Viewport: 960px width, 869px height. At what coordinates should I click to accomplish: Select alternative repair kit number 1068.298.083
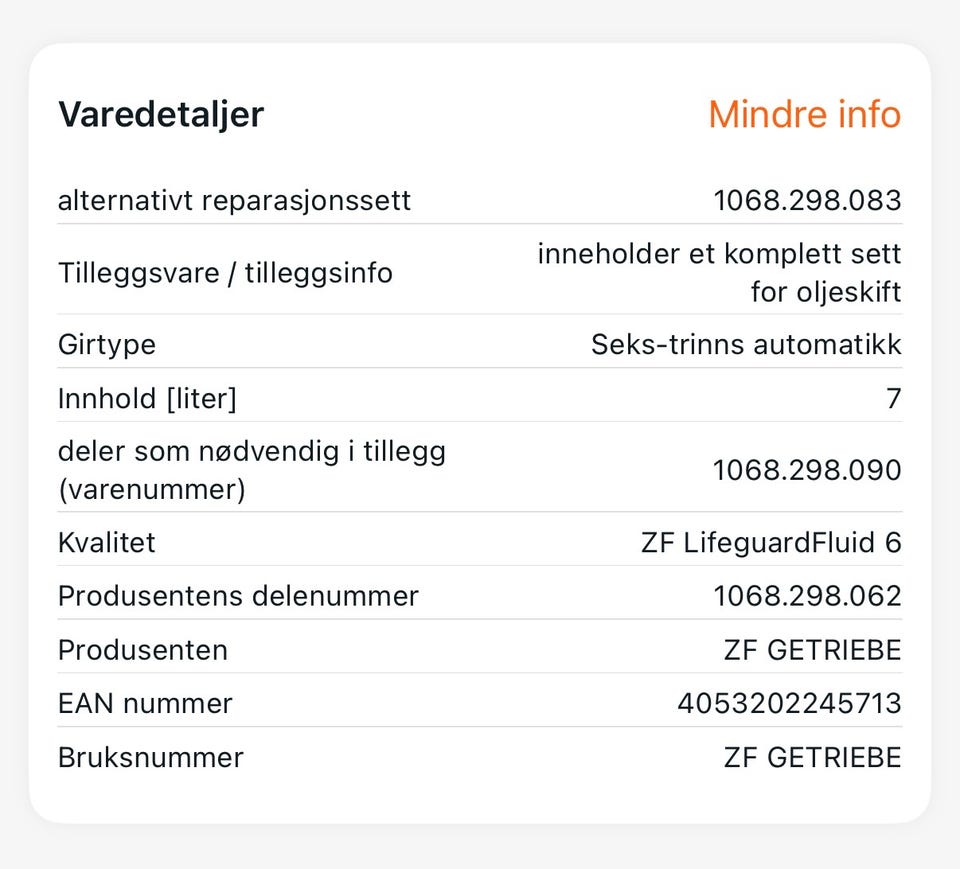click(806, 201)
